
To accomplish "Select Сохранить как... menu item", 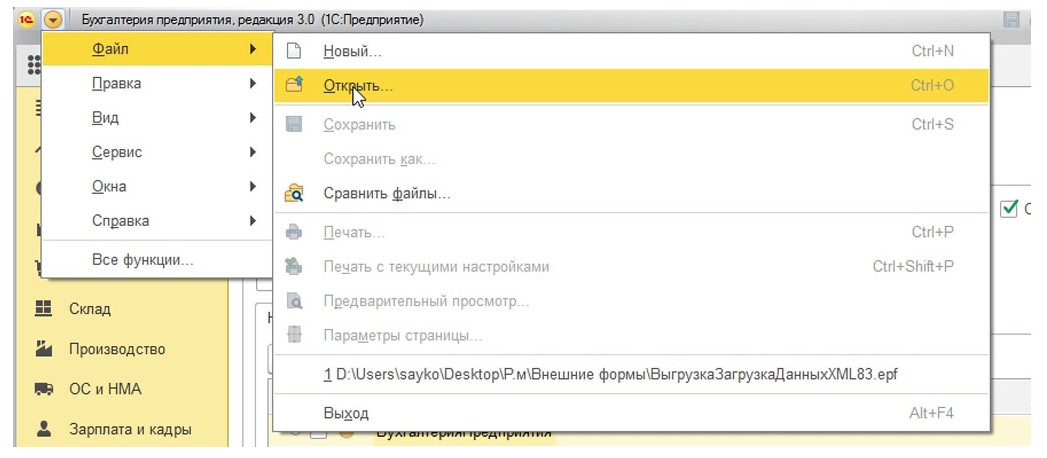I will pyautogui.click(x=631, y=160).
